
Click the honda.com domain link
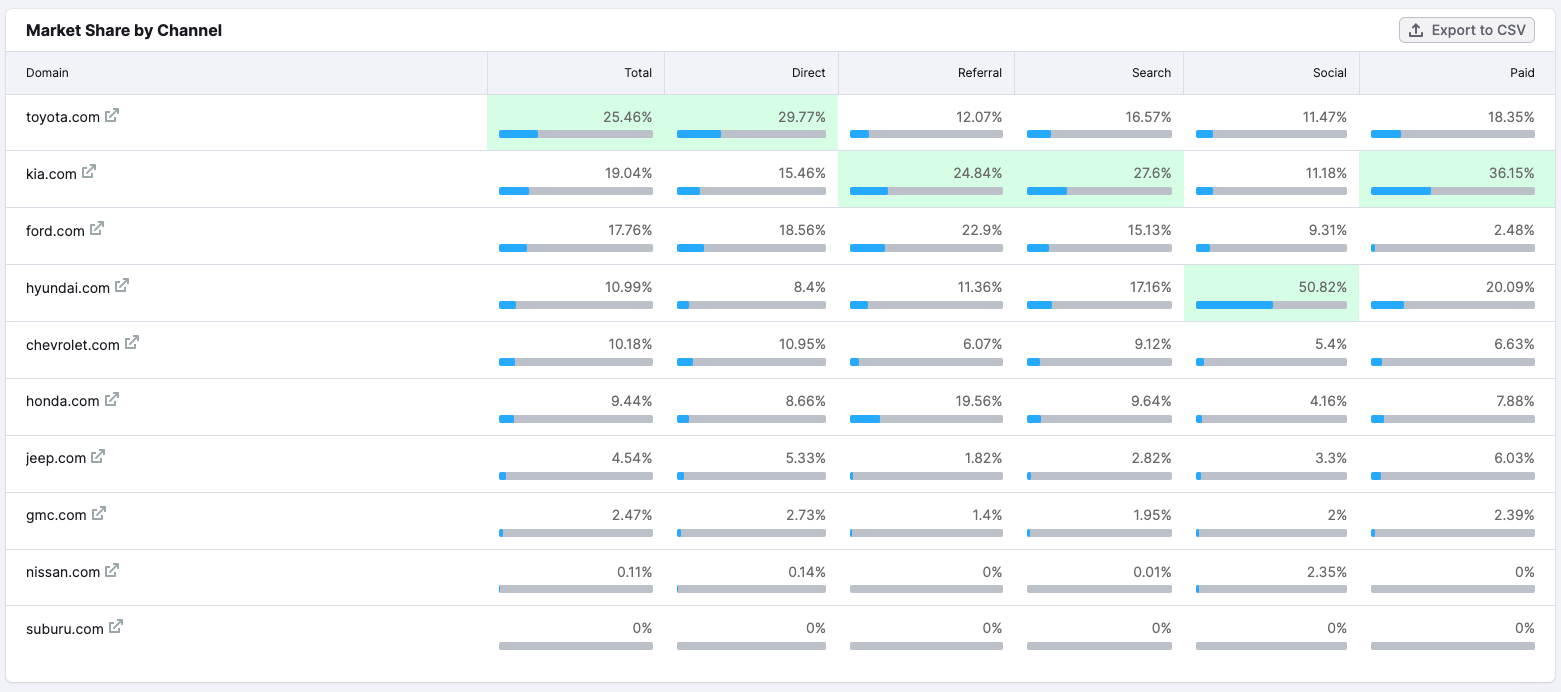(63, 401)
